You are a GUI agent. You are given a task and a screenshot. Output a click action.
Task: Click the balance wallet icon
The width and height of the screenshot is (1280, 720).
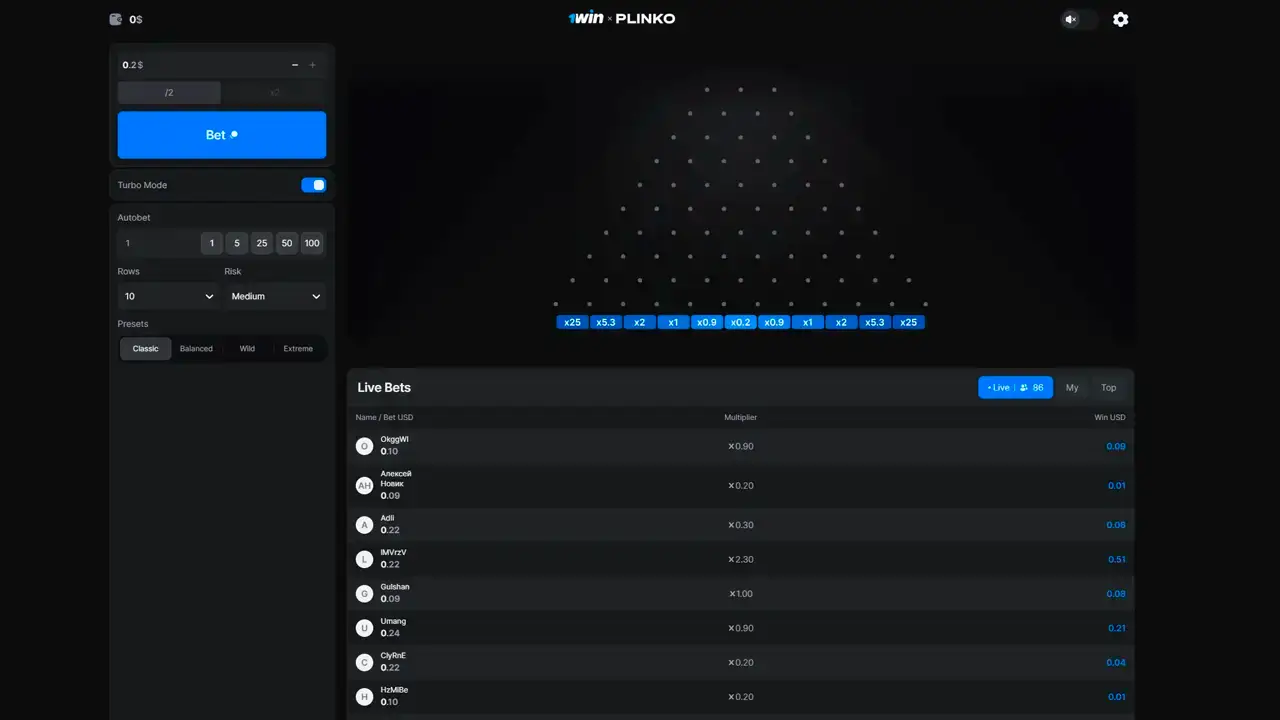coord(115,18)
